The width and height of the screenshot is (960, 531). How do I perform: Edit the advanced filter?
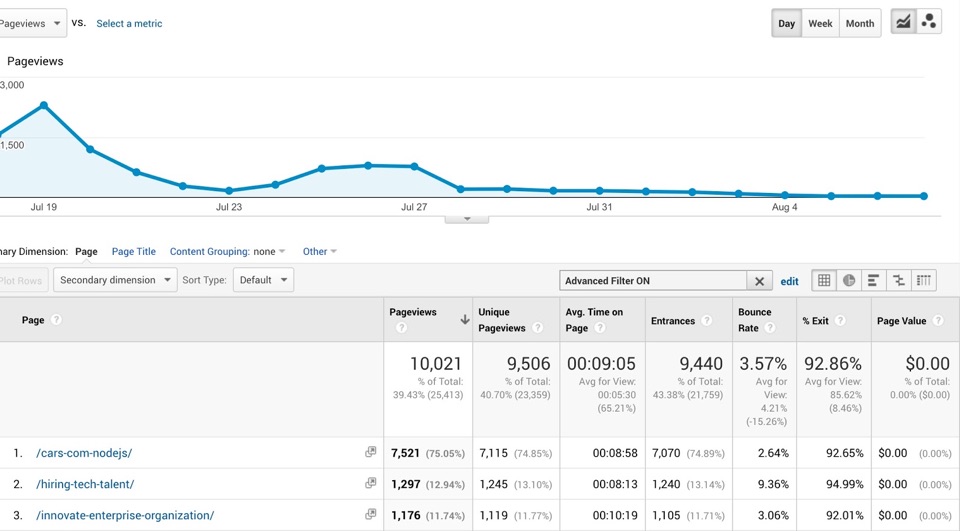789,281
